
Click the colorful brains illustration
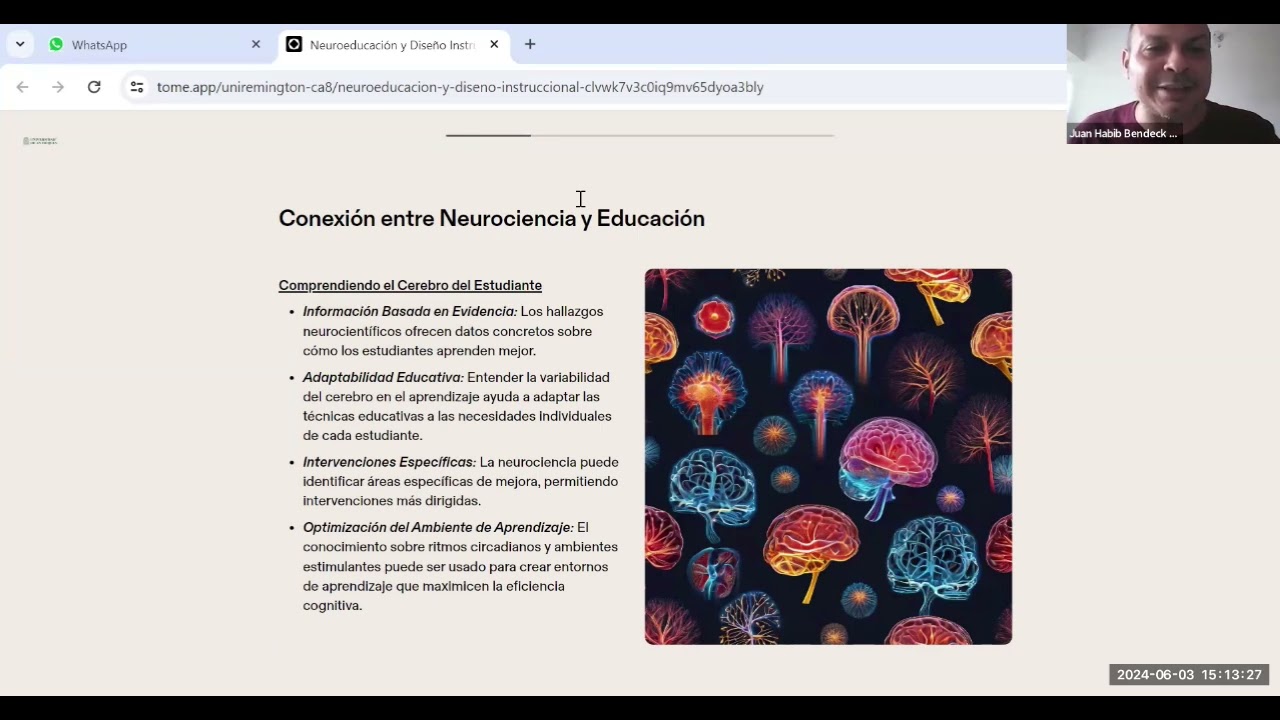pyautogui.click(x=828, y=456)
